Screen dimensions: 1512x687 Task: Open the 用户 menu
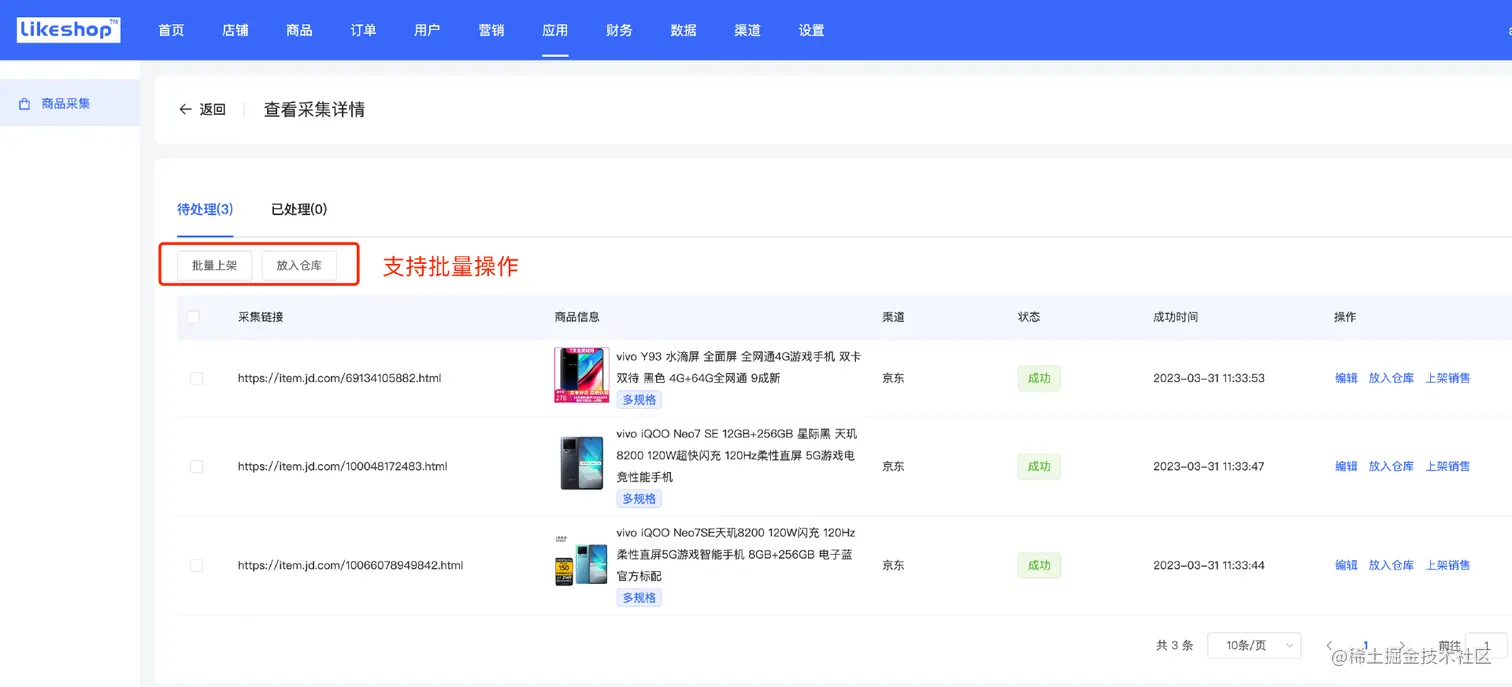click(427, 30)
